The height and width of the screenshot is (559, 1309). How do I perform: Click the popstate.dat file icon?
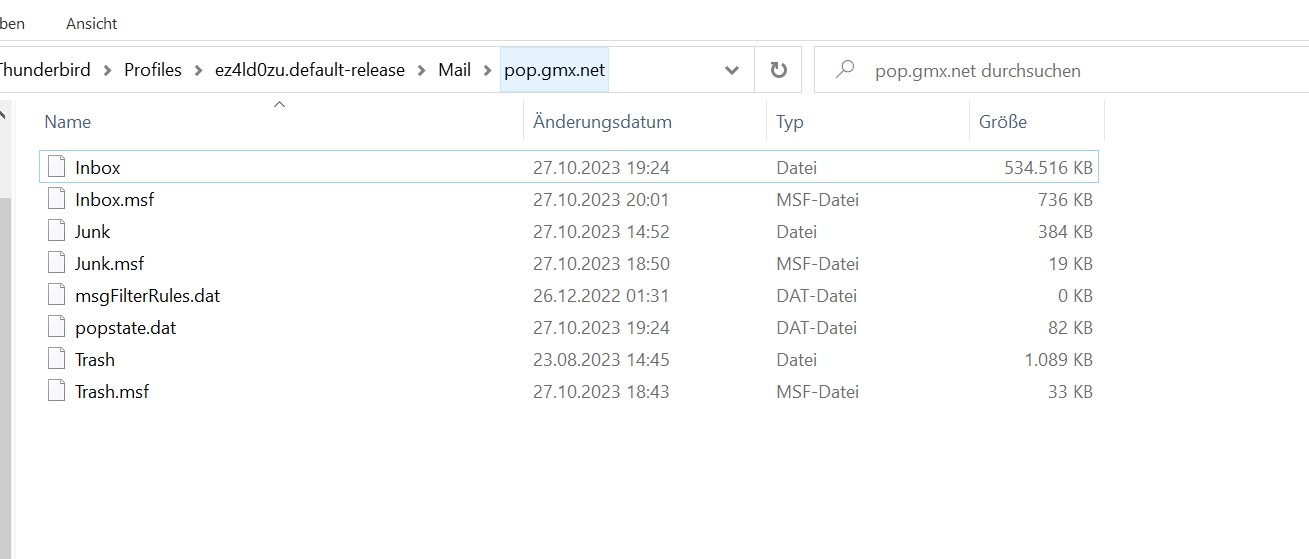pyautogui.click(x=57, y=328)
